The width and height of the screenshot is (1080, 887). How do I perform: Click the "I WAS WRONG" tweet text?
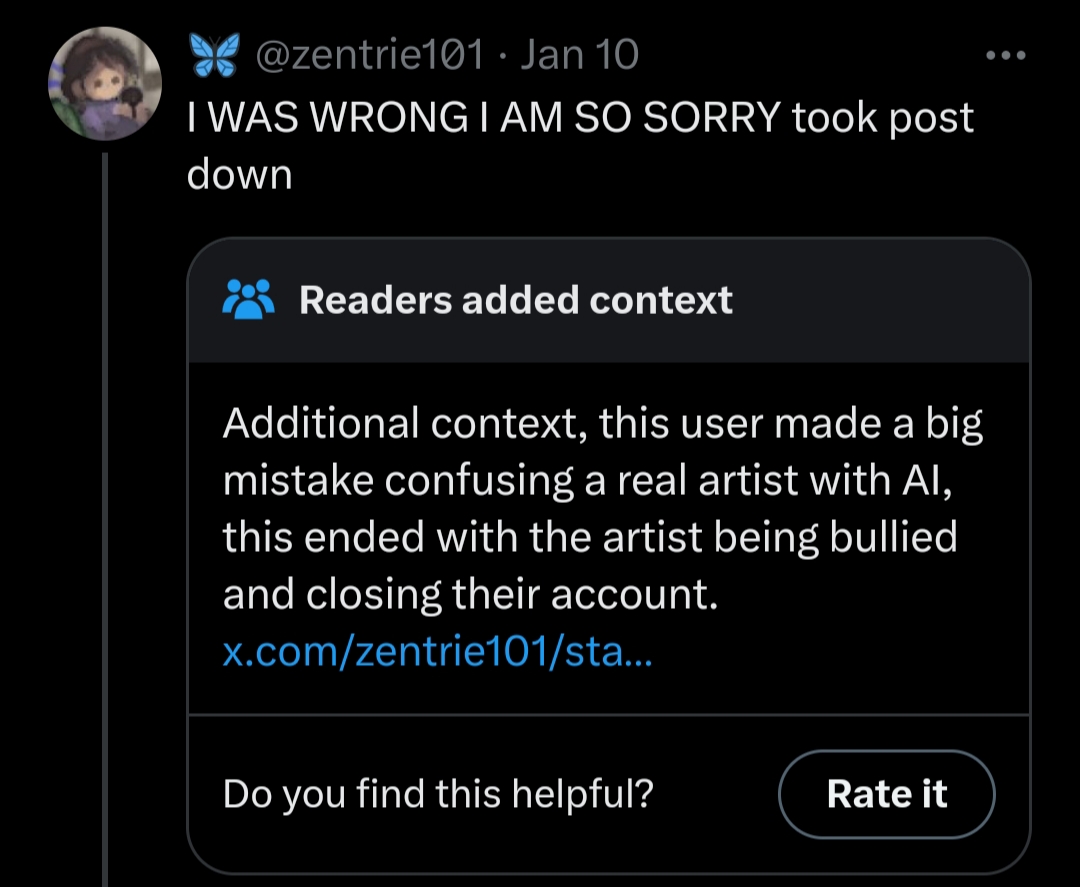tap(320, 119)
